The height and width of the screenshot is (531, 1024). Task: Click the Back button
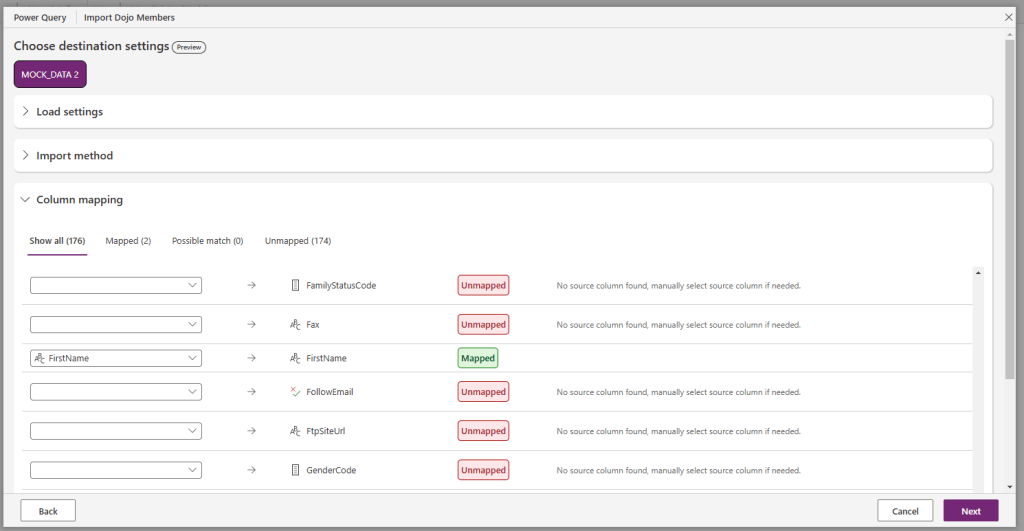tap(48, 511)
